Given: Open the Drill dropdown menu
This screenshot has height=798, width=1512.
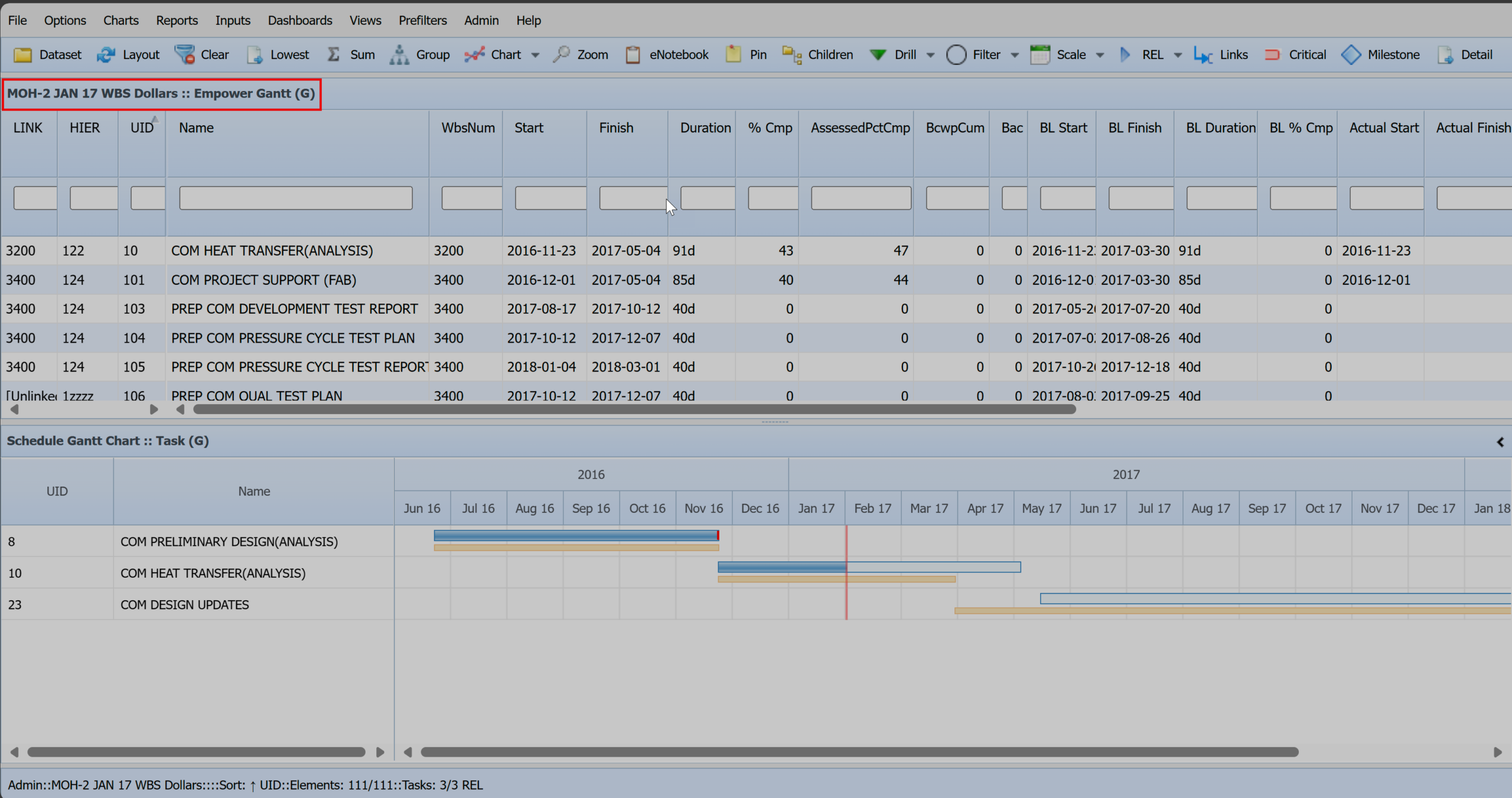Looking at the screenshot, I should [x=930, y=54].
